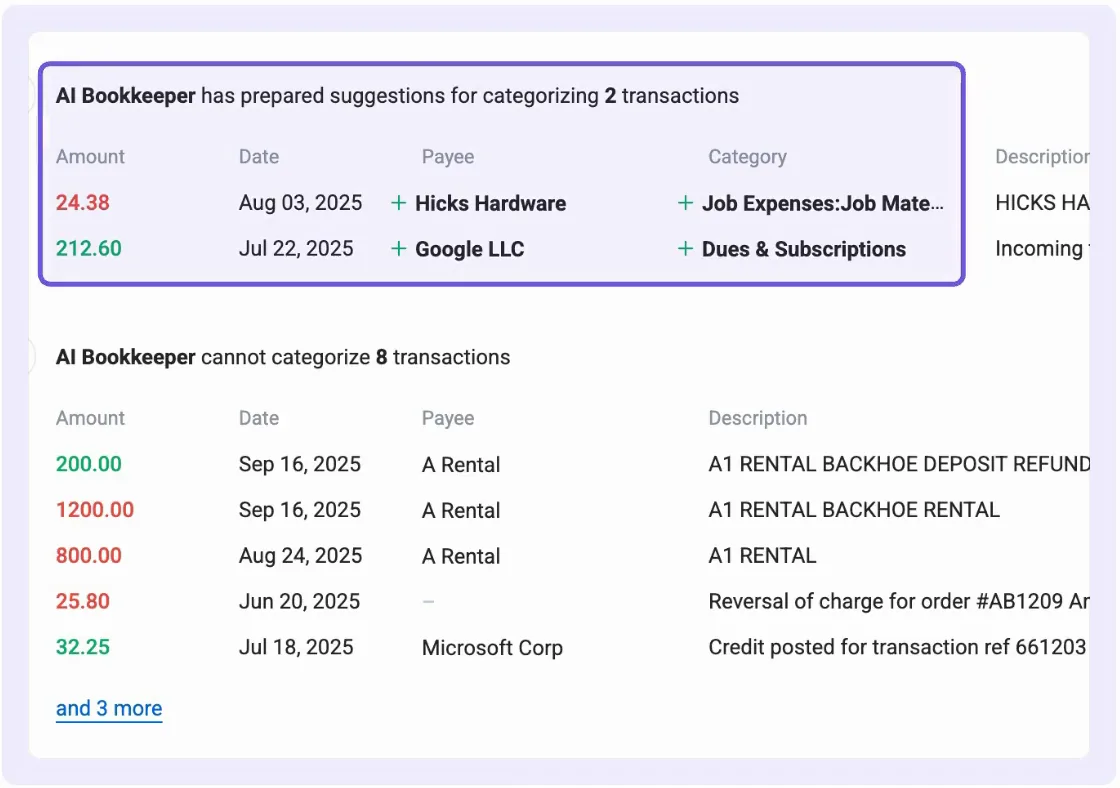
Task: Click the Amount column header in suggestions table
Action: [90, 156]
